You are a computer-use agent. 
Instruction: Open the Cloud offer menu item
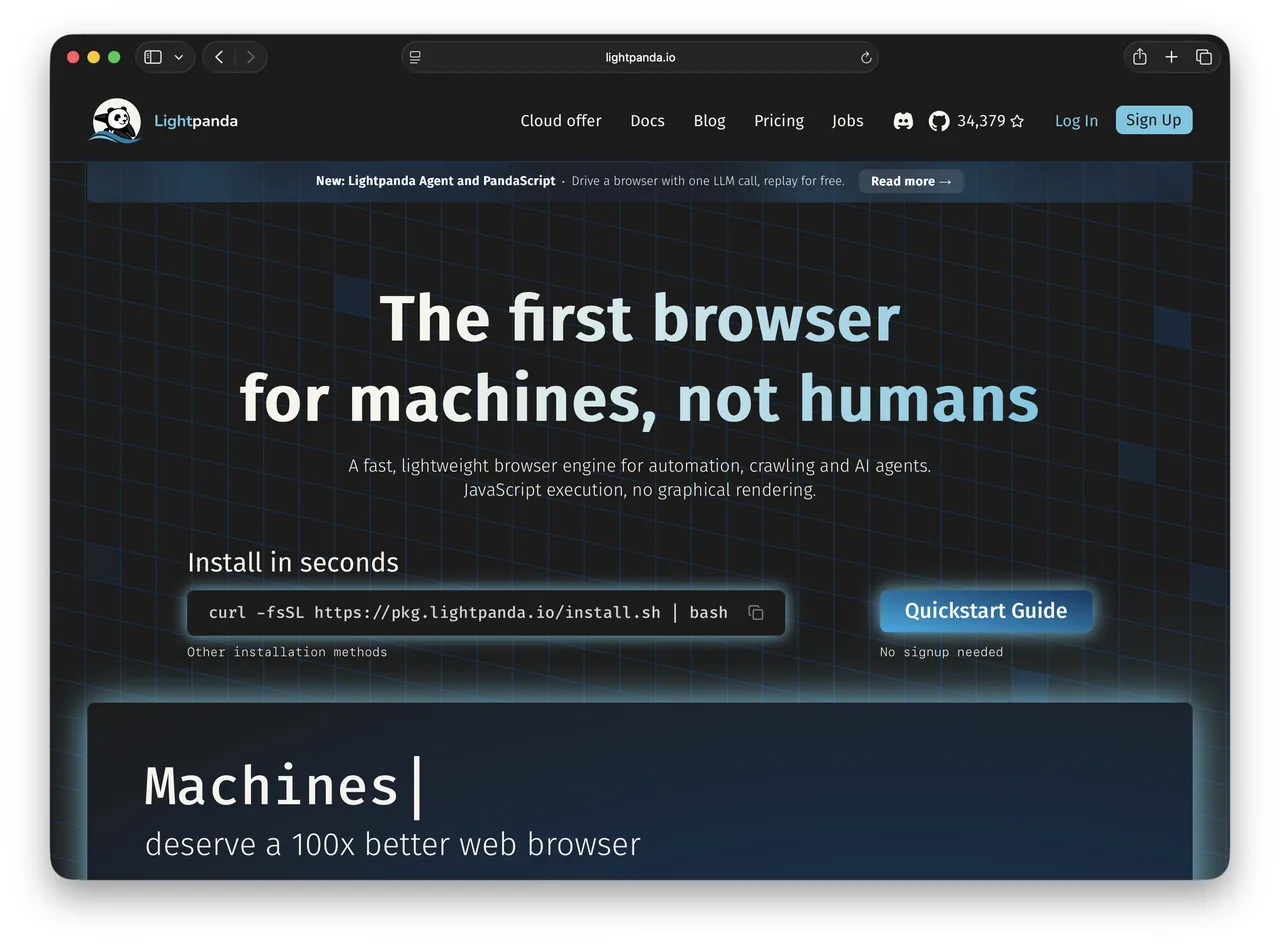(561, 121)
